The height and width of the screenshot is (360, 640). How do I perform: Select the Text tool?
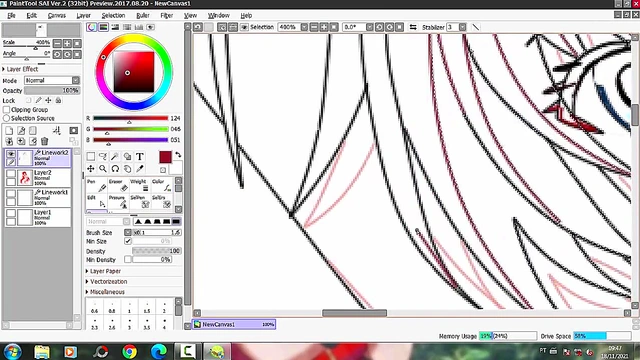pyautogui.click(x=140, y=157)
